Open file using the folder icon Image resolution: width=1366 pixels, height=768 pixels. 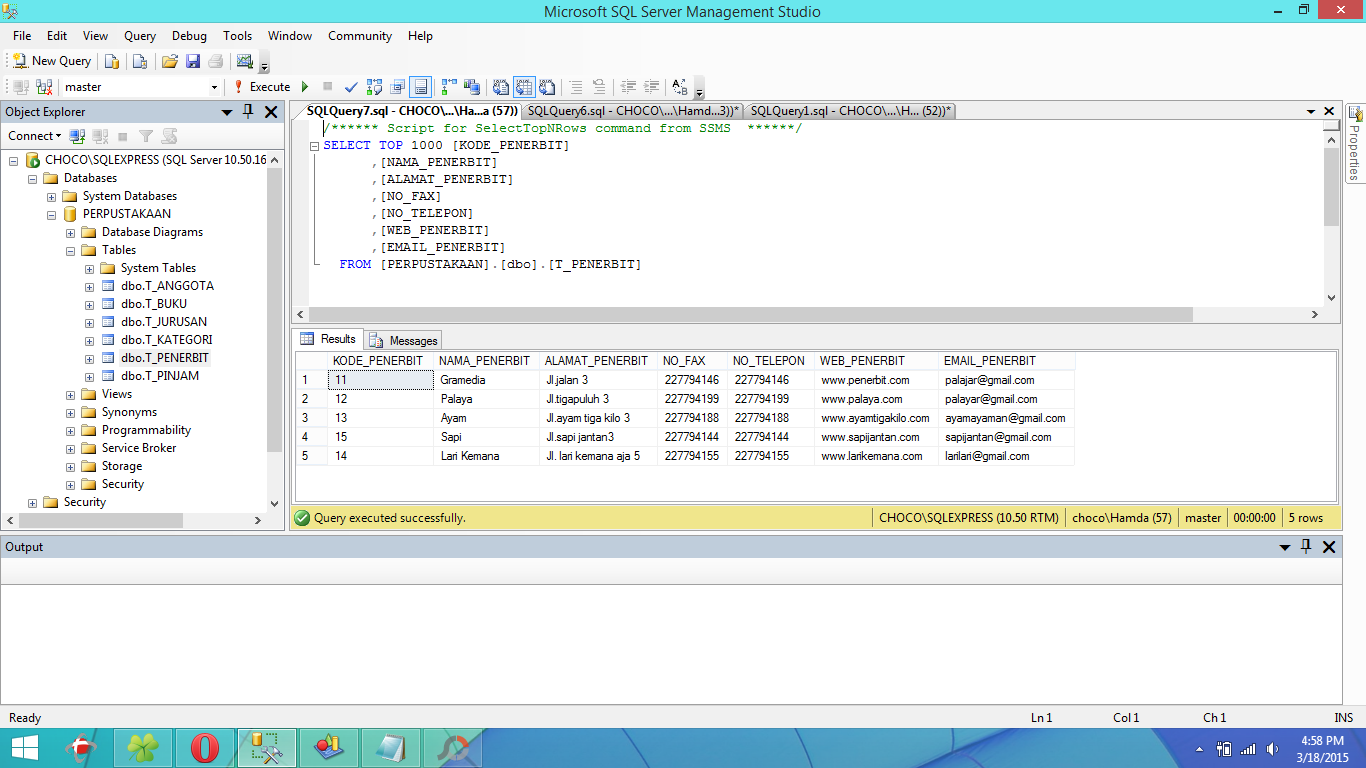click(170, 61)
